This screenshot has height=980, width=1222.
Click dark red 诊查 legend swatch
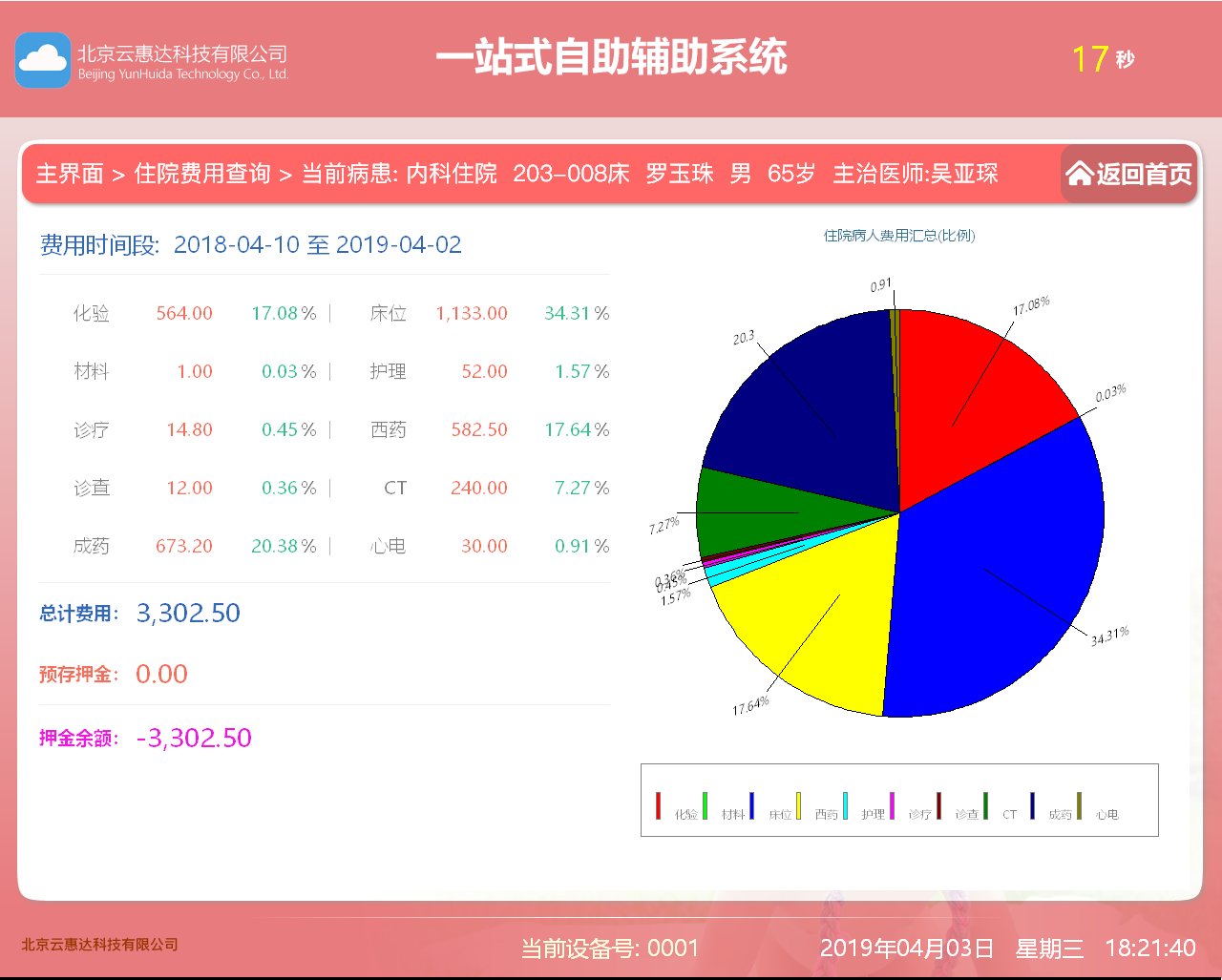[x=939, y=805]
